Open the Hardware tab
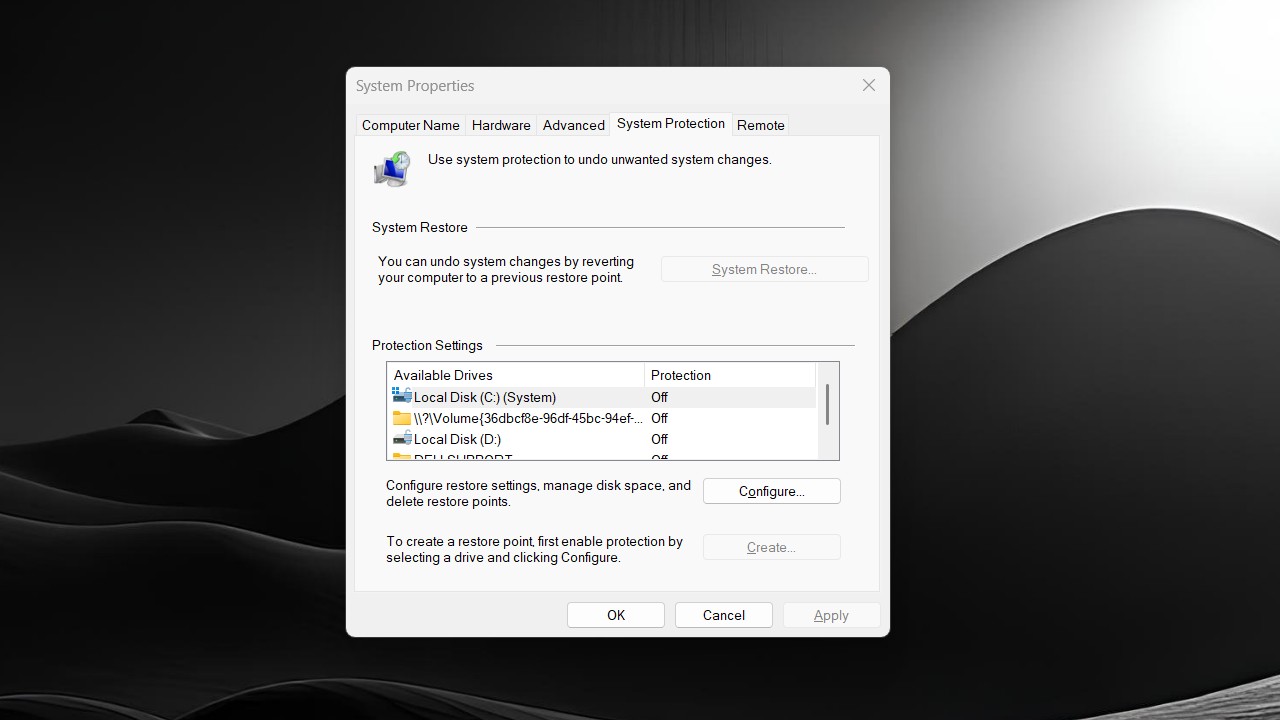 501,125
